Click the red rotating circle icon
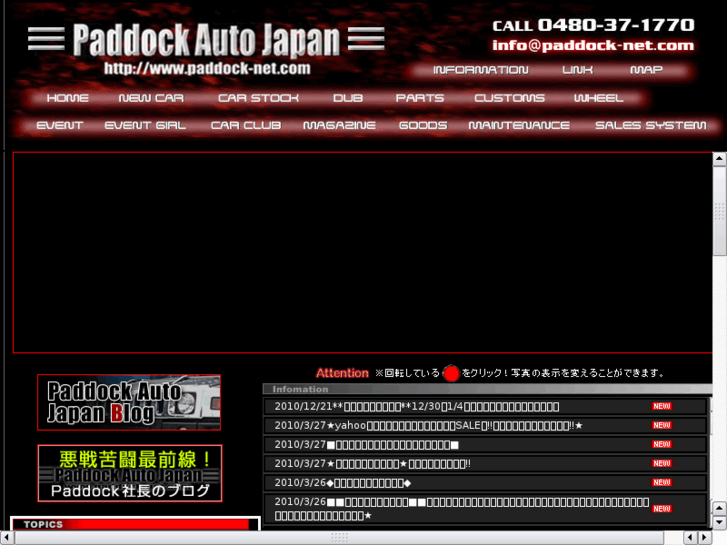The height and width of the screenshot is (545, 727). 451,373
